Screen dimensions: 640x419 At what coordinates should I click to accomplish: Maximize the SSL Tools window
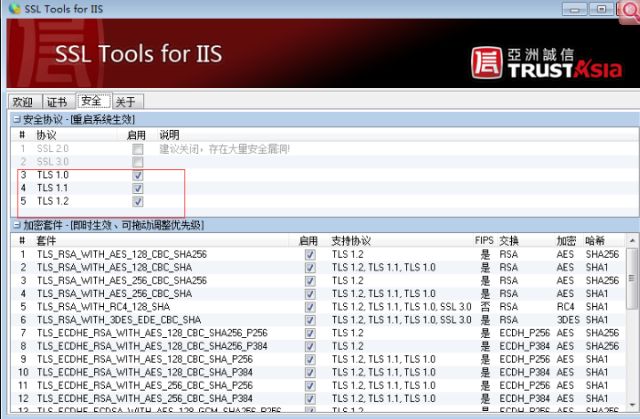(601, 9)
